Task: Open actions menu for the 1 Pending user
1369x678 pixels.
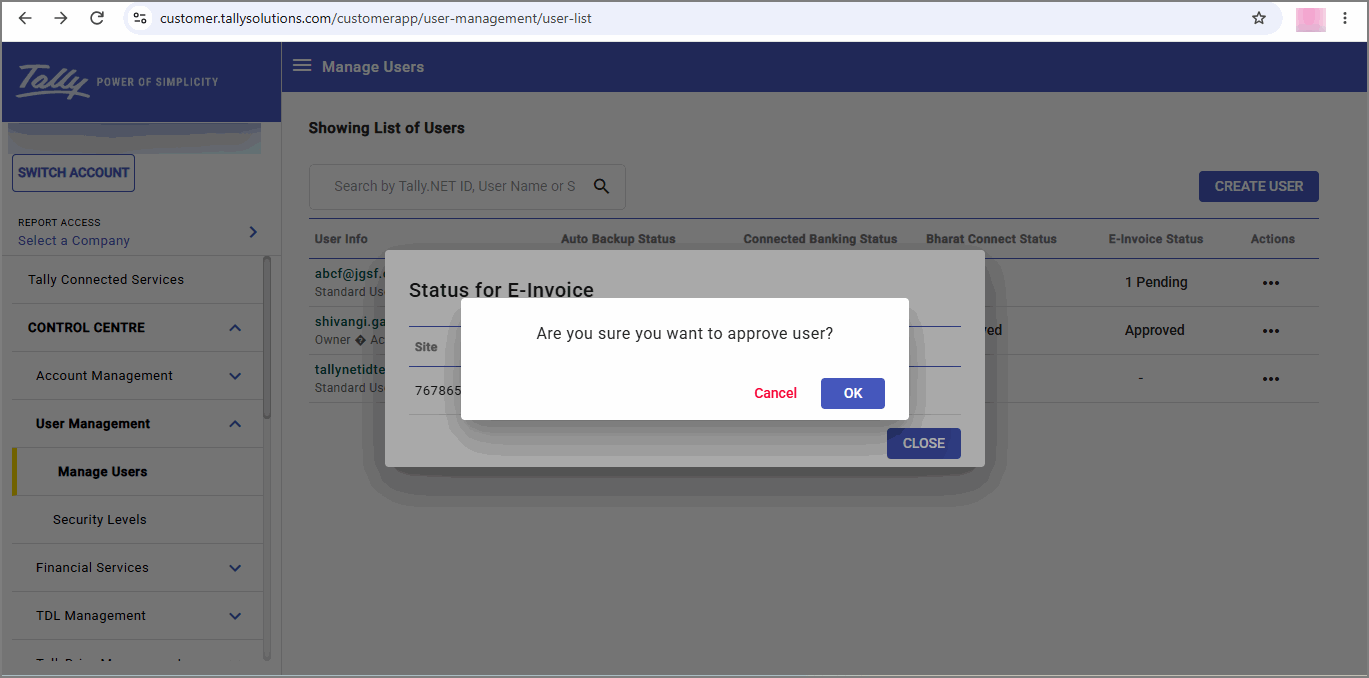Action: (1271, 283)
